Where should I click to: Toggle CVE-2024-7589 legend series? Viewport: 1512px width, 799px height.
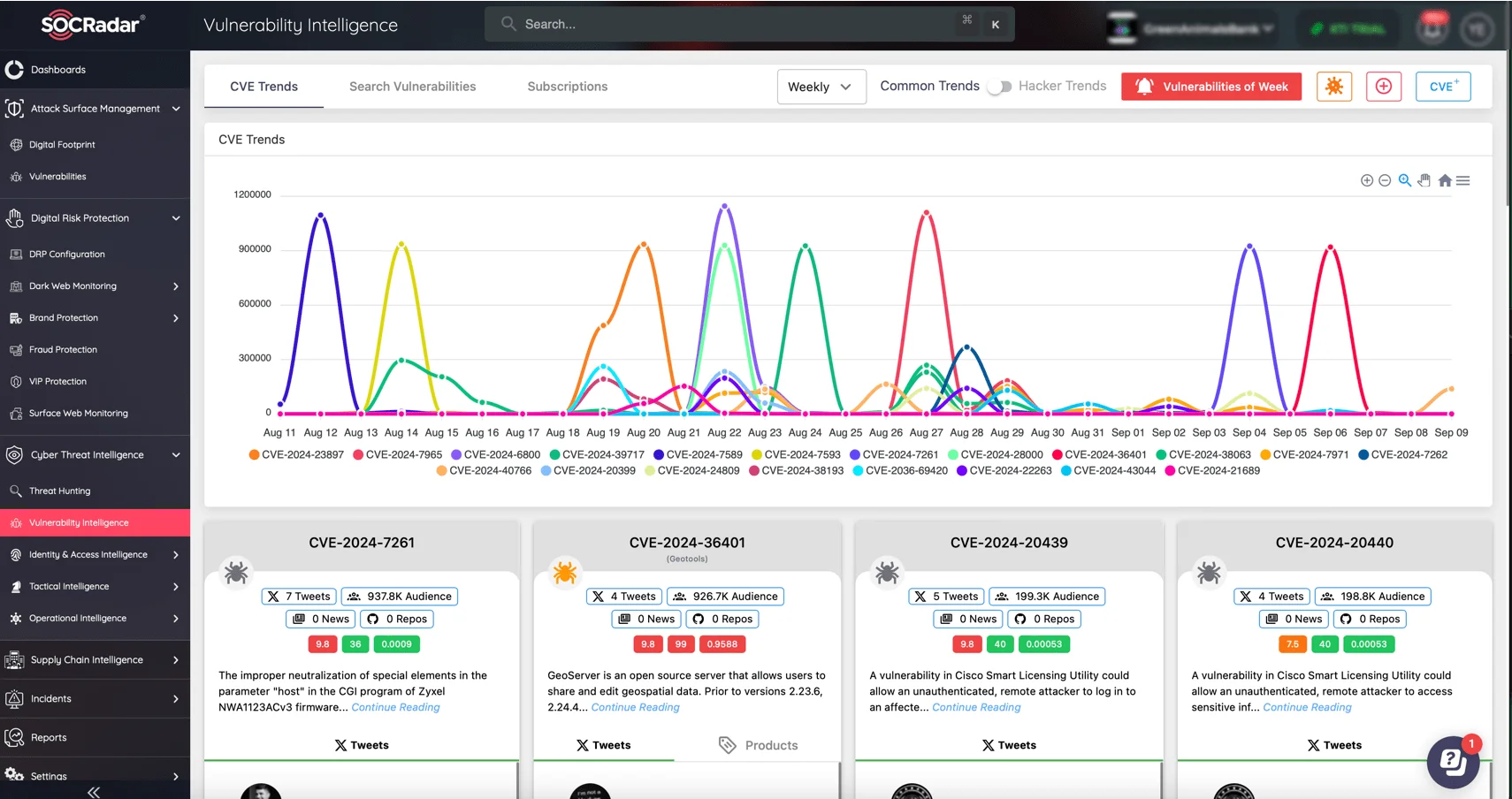(698, 454)
